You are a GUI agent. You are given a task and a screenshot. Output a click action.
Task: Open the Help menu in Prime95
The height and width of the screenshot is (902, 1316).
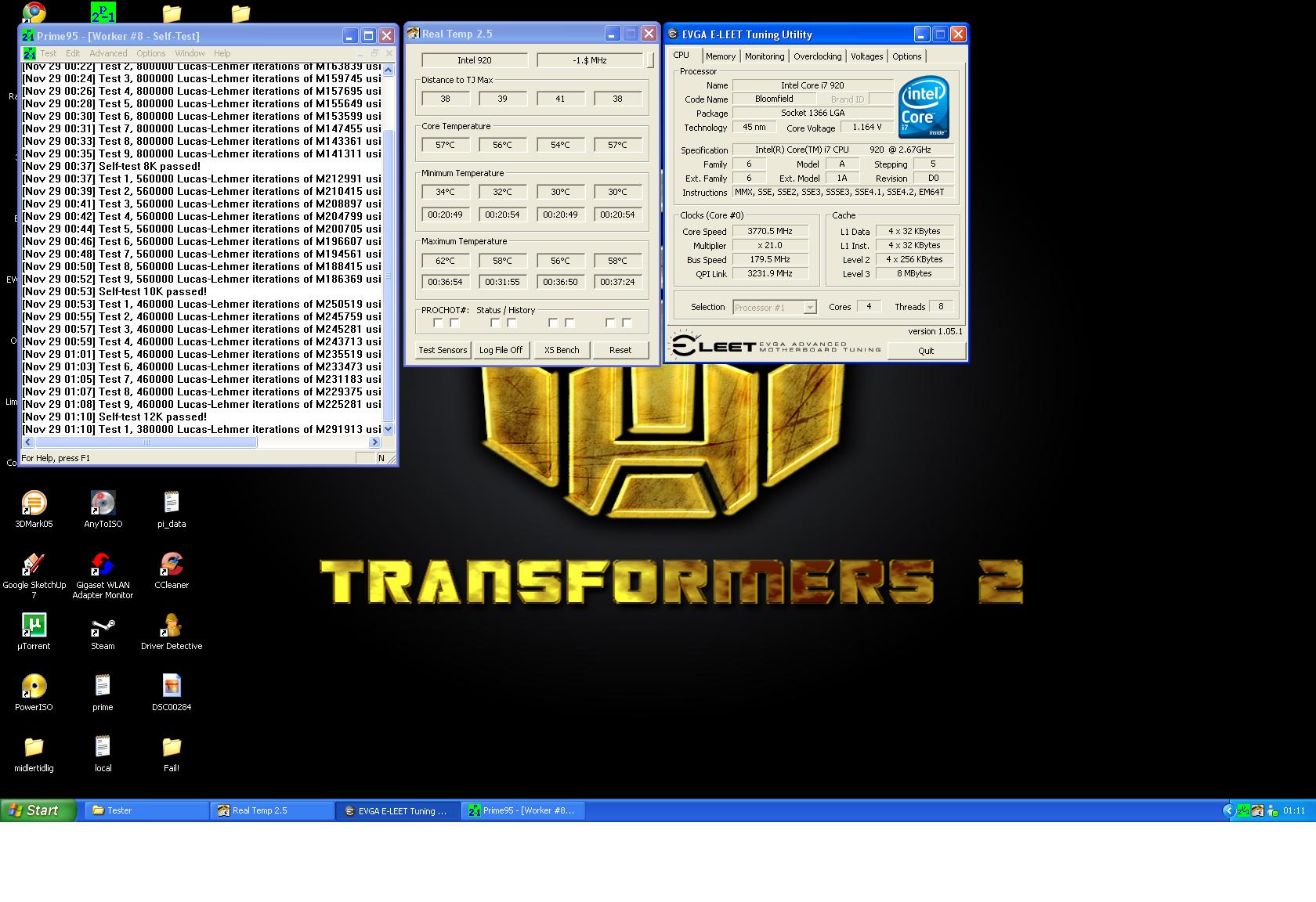(222, 53)
